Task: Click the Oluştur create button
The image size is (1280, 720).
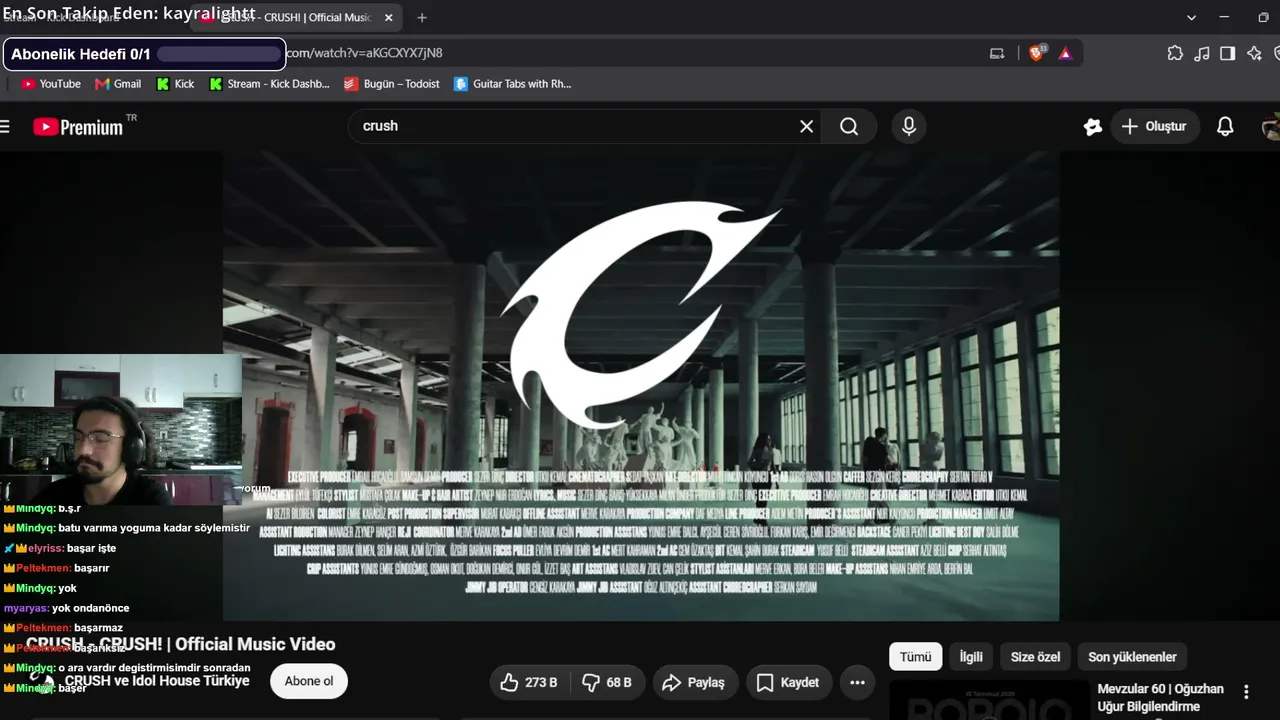Action: pyautogui.click(x=1155, y=126)
